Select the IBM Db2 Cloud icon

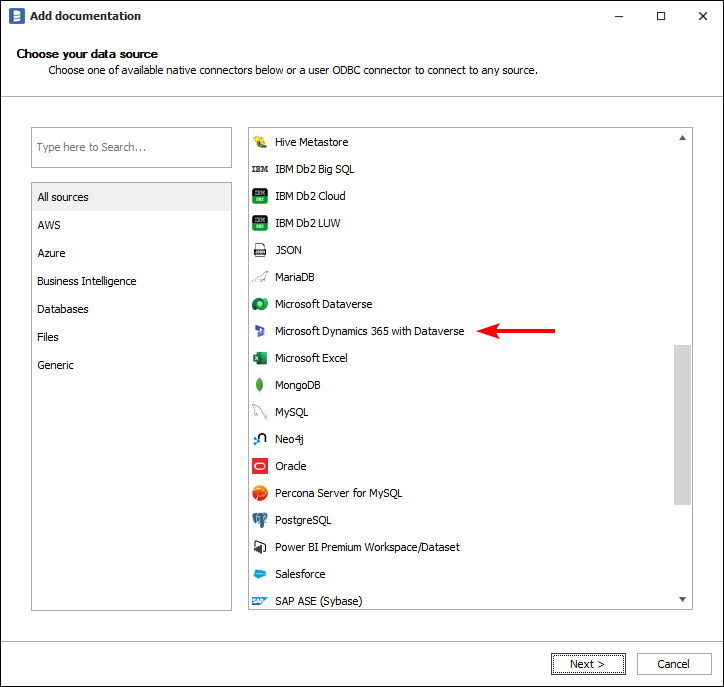coord(259,196)
